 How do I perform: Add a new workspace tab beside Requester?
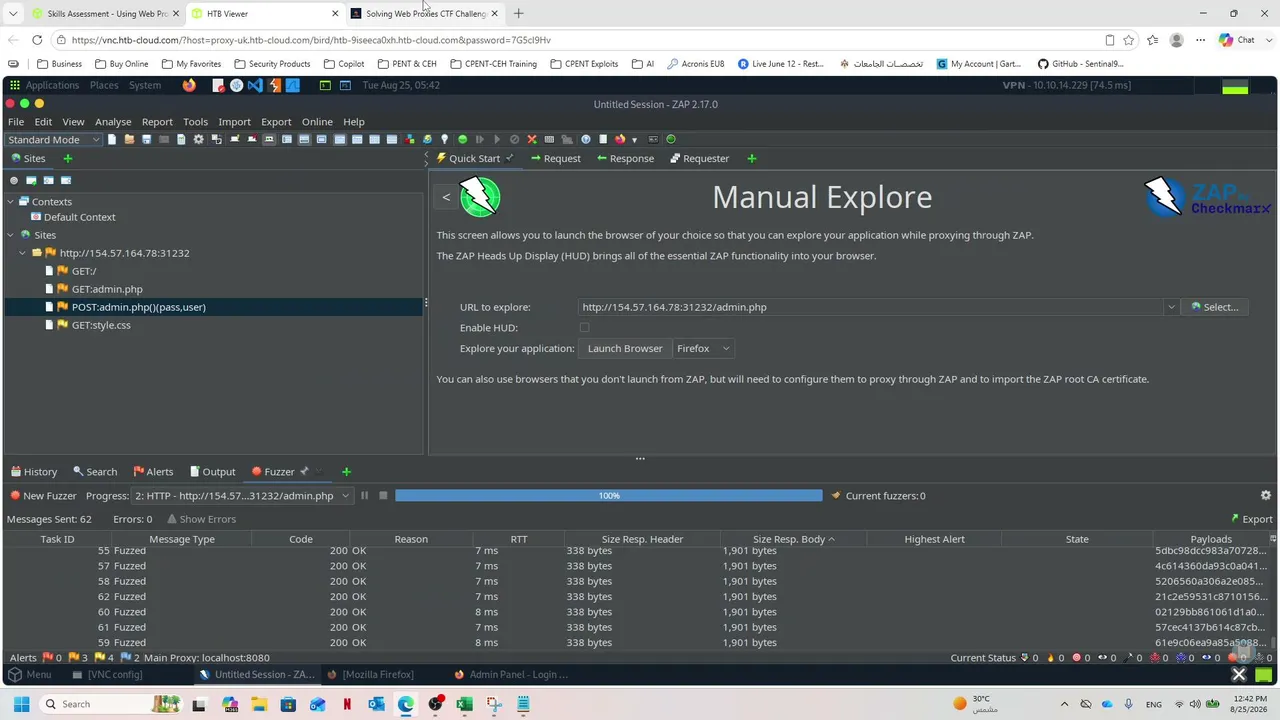coord(752,158)
